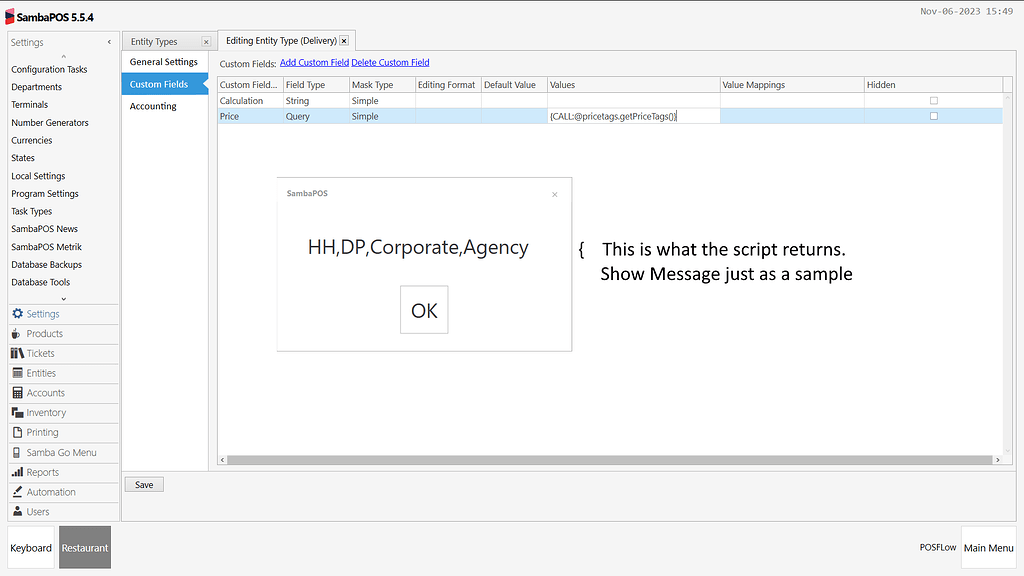The height and width of the screenshot is (576, 1024).
Task: Collapse the Settings sidebar with the chevron
Action: pos(109,42)
